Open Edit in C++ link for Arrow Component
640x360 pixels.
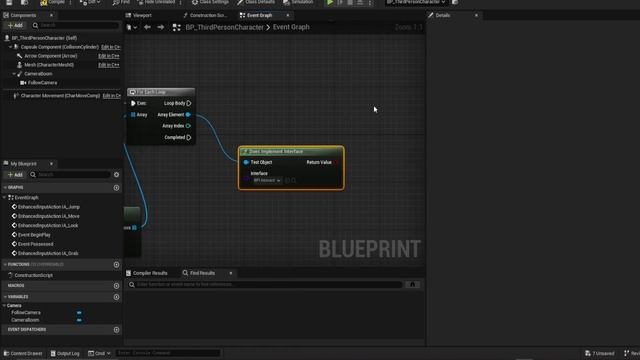109,56
